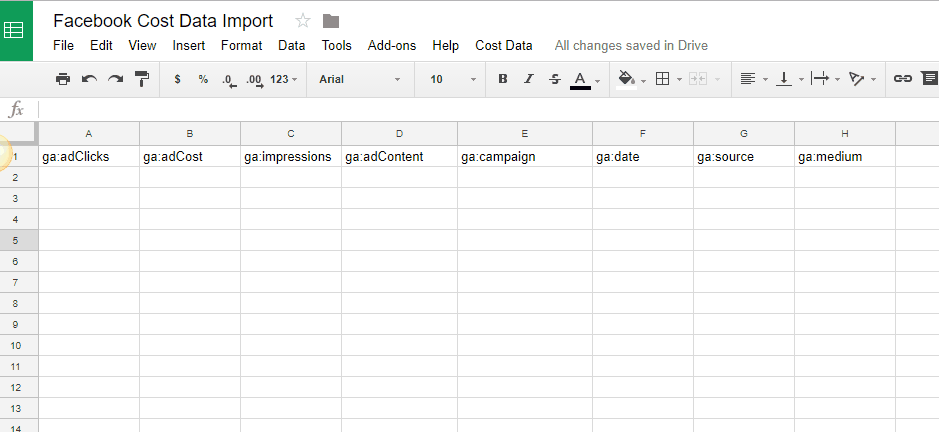Click the Print icon in the toolbar
The height and width of the screenshot is (432, 939).
click(x=63, y=78)
